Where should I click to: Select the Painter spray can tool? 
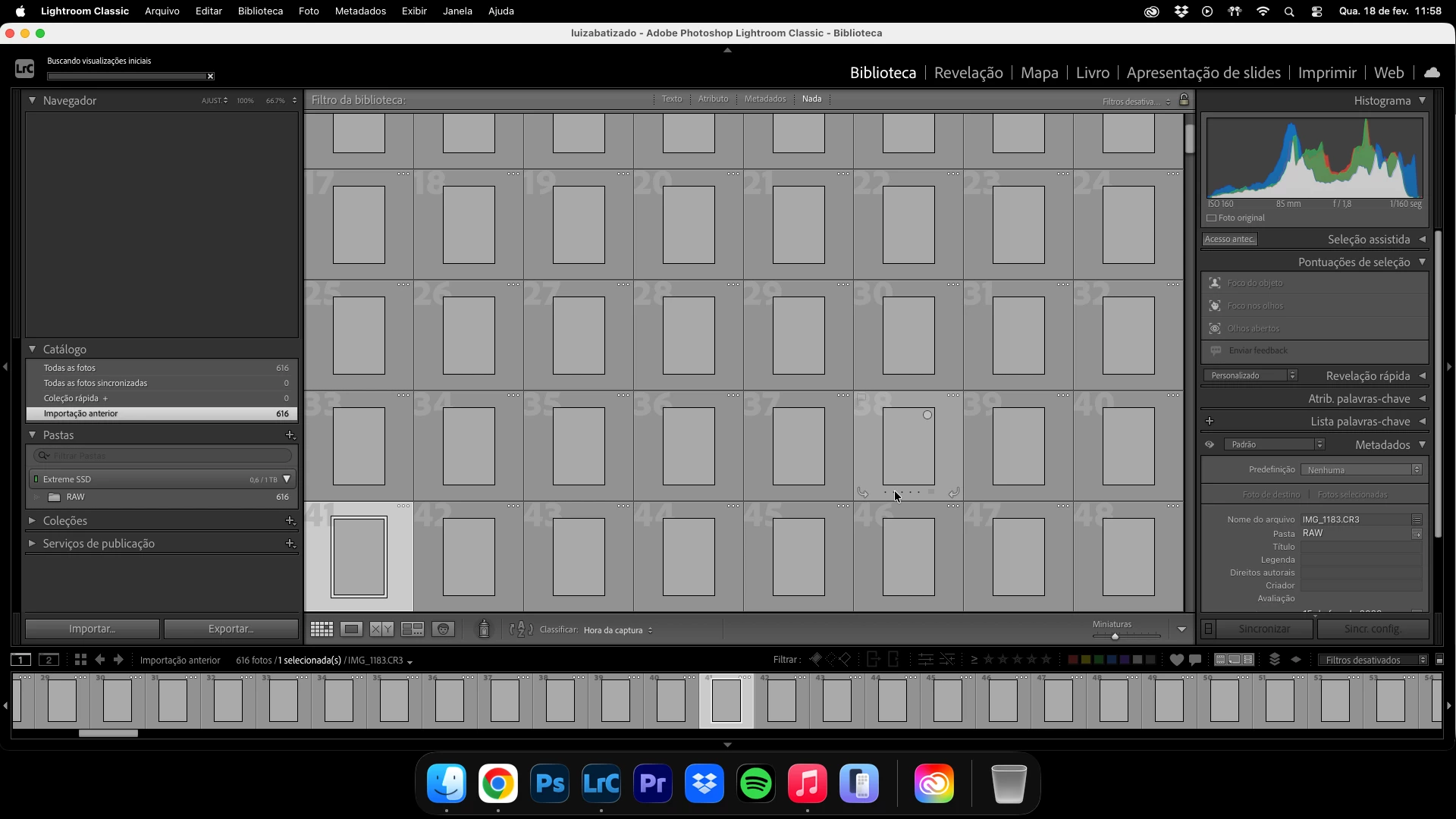[484, 629]
